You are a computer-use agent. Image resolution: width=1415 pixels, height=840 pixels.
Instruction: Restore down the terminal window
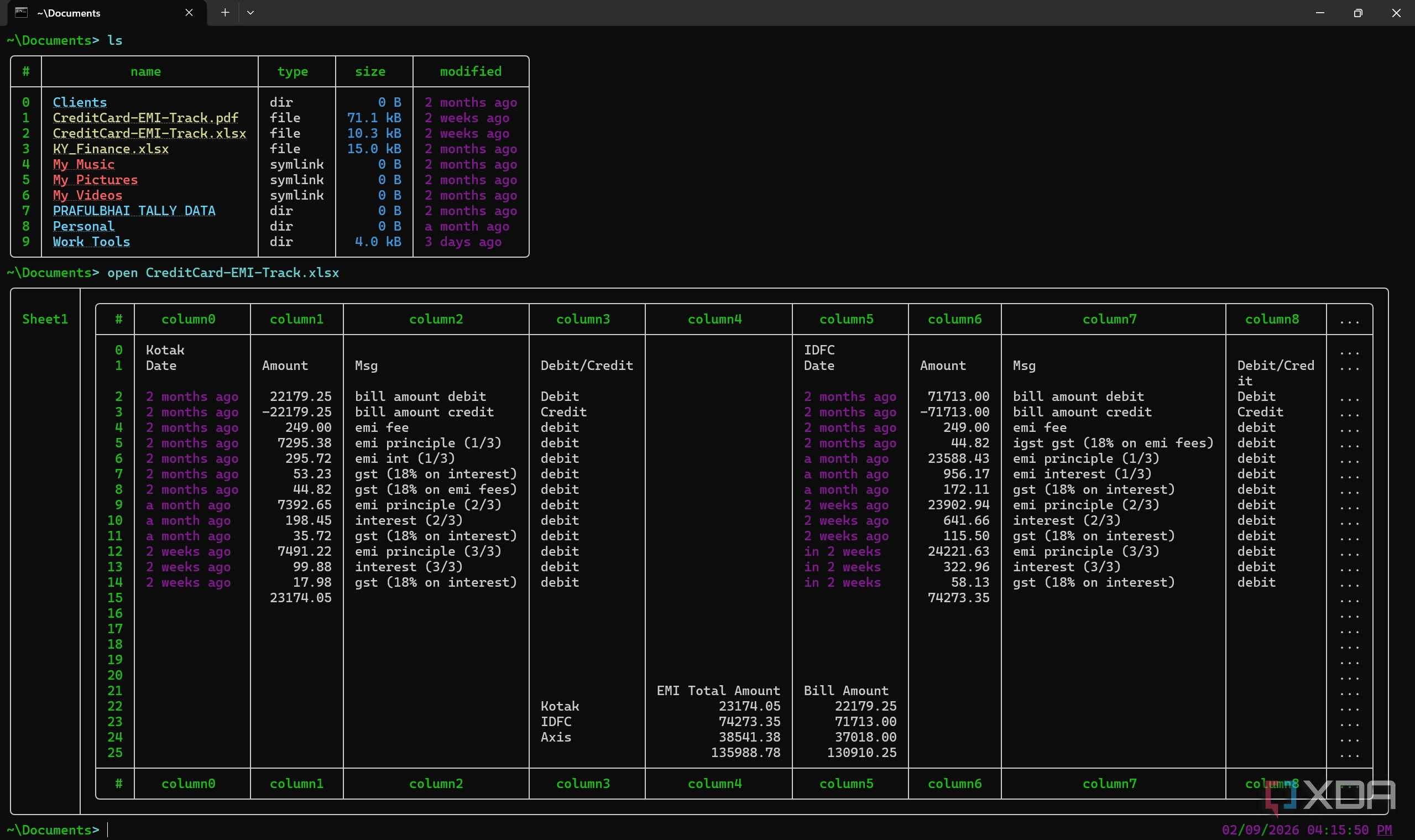(1358, 13)
